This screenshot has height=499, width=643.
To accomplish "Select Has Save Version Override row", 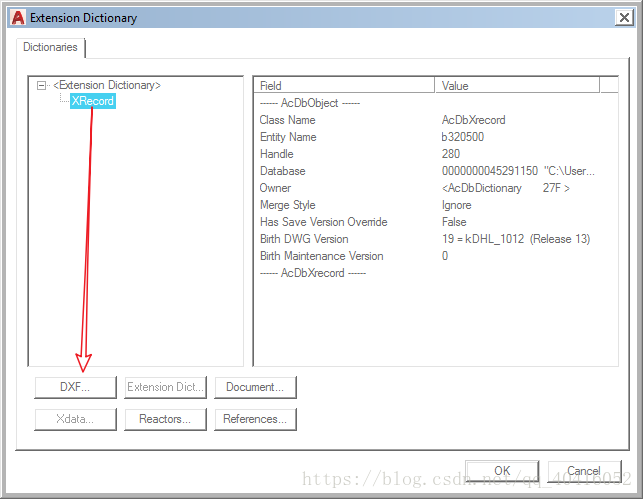I will click(436, 222).
